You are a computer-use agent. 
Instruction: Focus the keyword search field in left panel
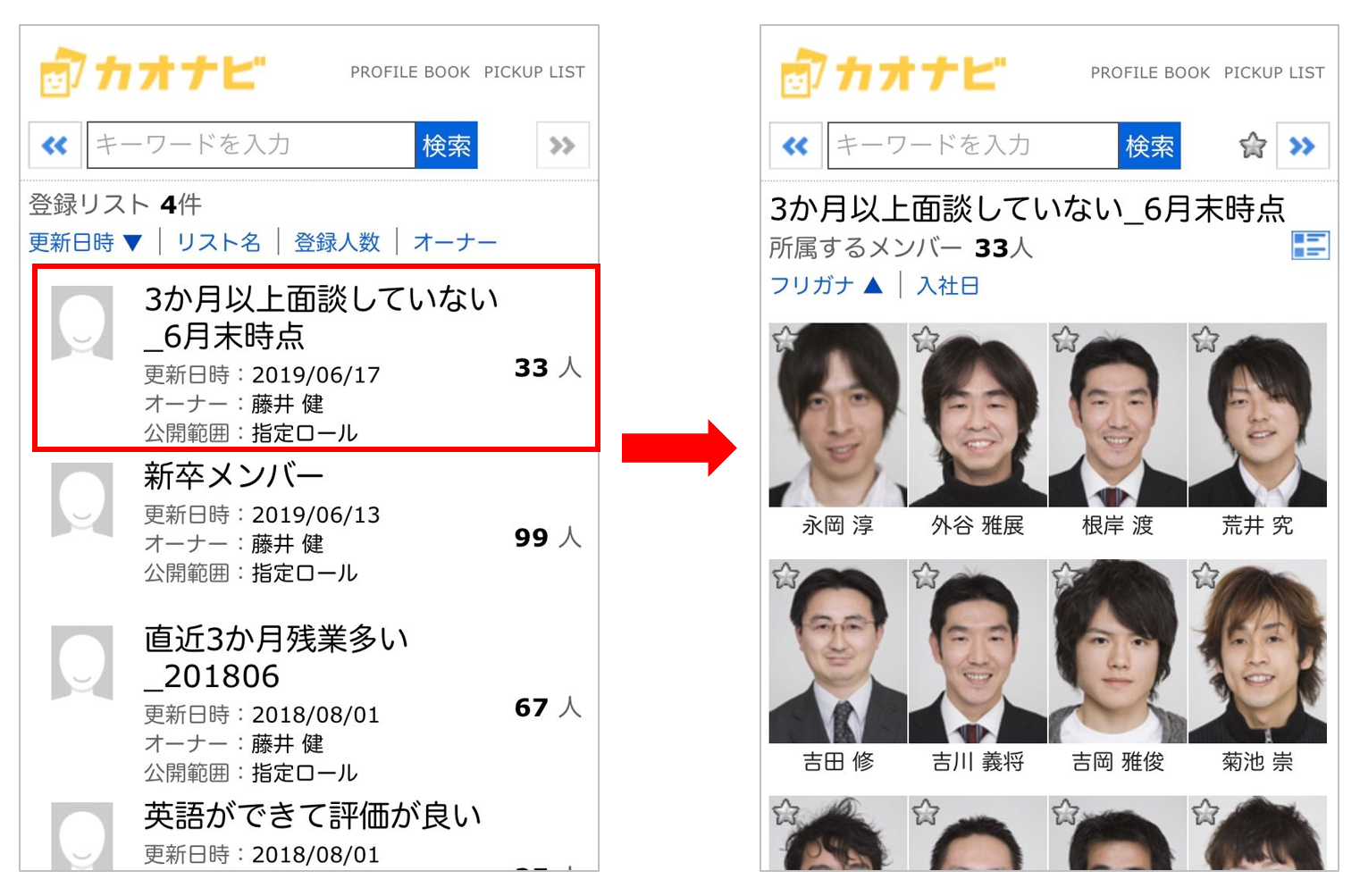(251, 145)
